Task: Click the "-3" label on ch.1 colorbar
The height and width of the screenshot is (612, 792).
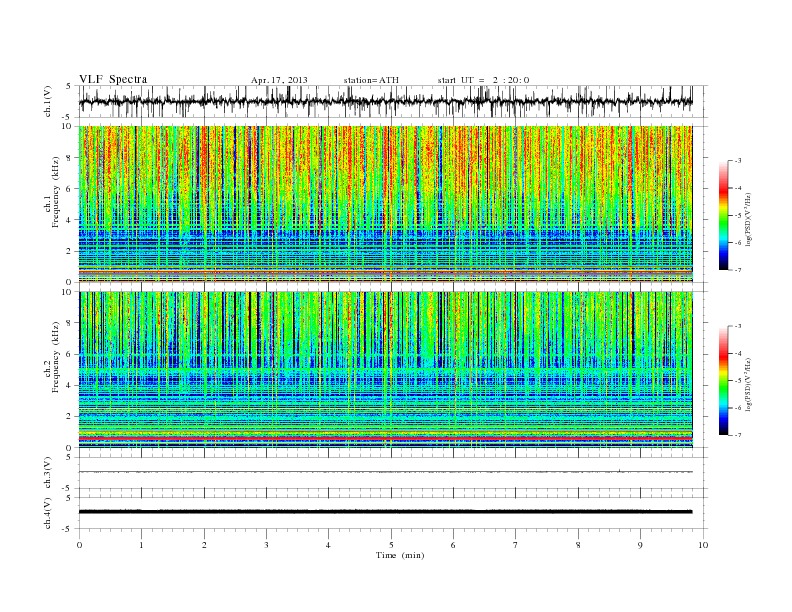Action: 738,161
